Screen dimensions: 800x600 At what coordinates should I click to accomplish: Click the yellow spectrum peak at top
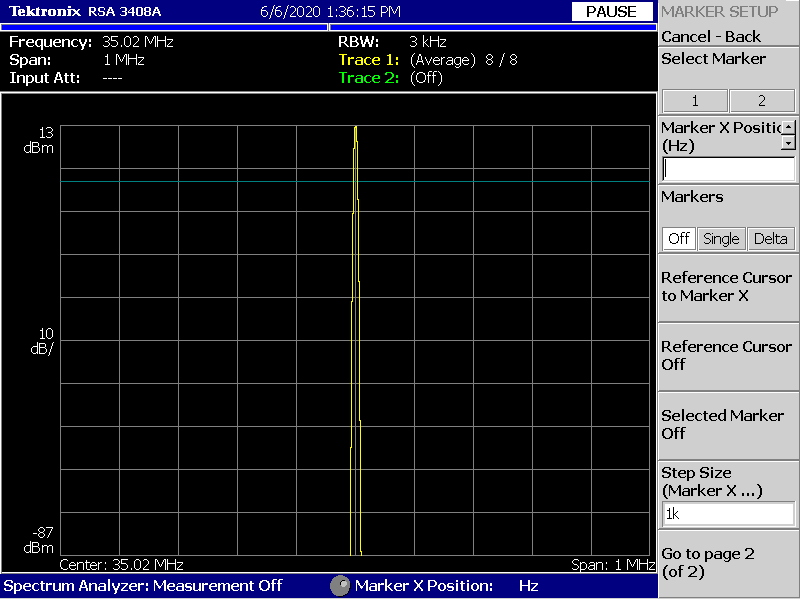(x=356, y=129)
